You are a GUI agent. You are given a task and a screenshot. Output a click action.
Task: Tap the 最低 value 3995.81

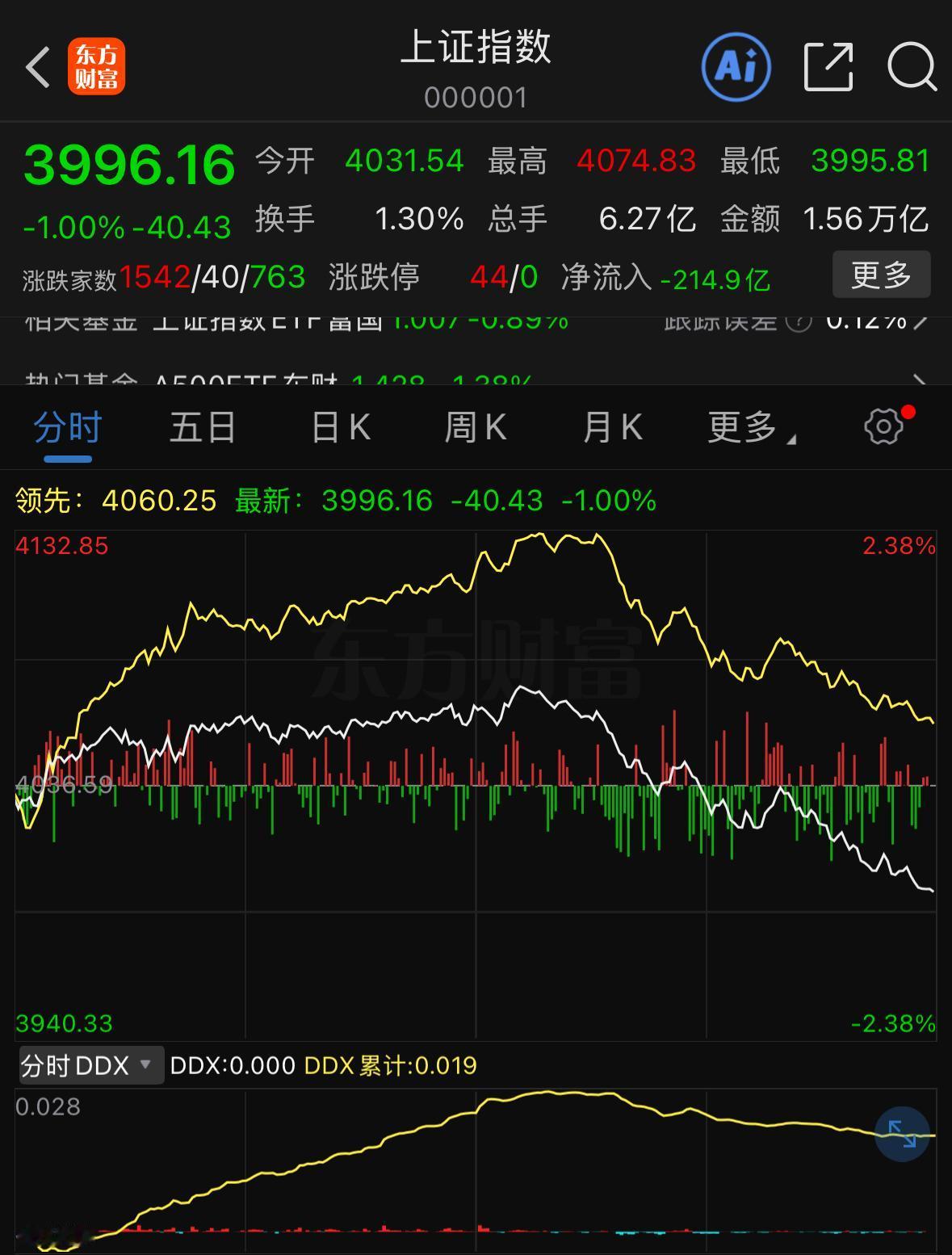coord(870,161)
